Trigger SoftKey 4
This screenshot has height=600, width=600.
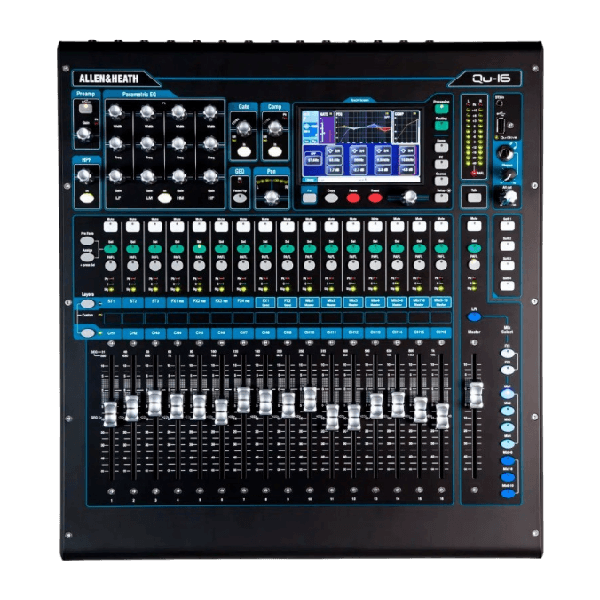tap(508, 285)
